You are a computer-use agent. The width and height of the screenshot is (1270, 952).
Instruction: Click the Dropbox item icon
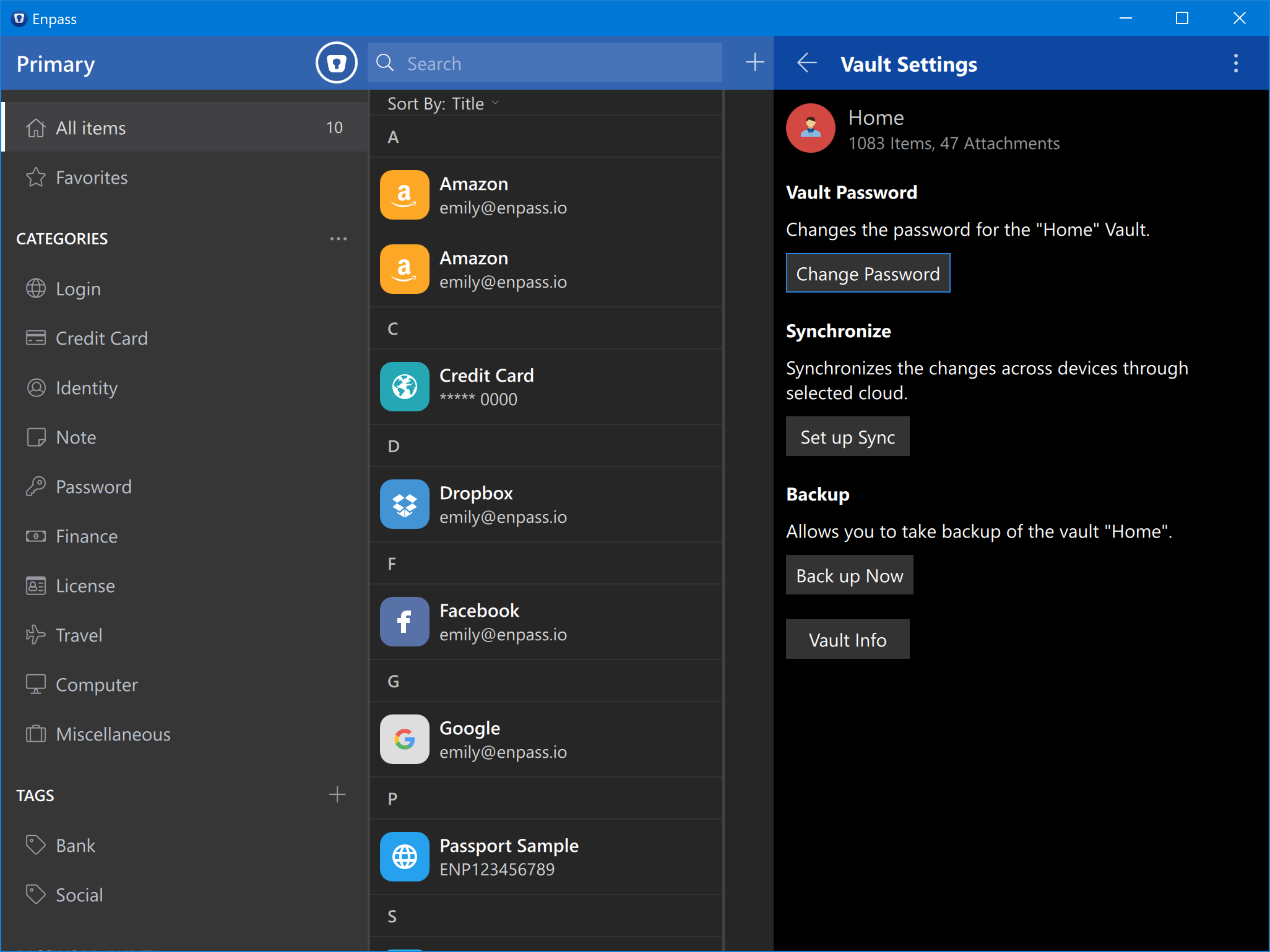click(404, 504)
